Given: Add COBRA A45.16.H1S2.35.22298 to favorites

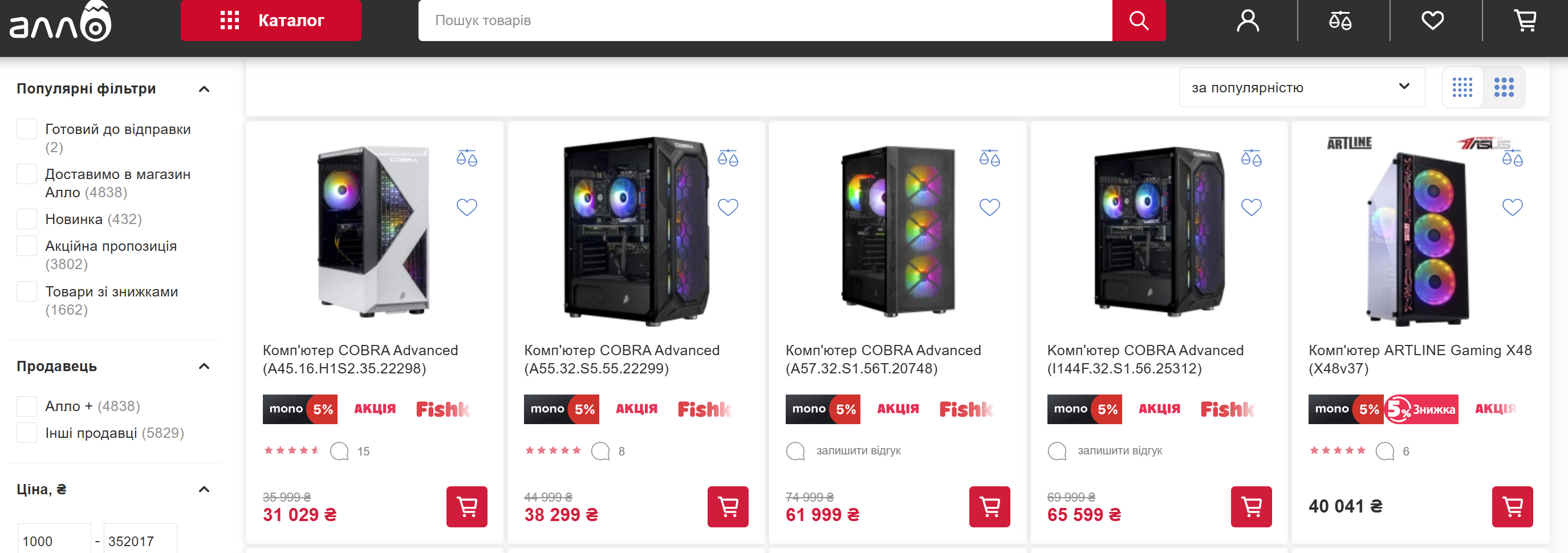Looking at the screenshot, I should [x=467, y=207].
